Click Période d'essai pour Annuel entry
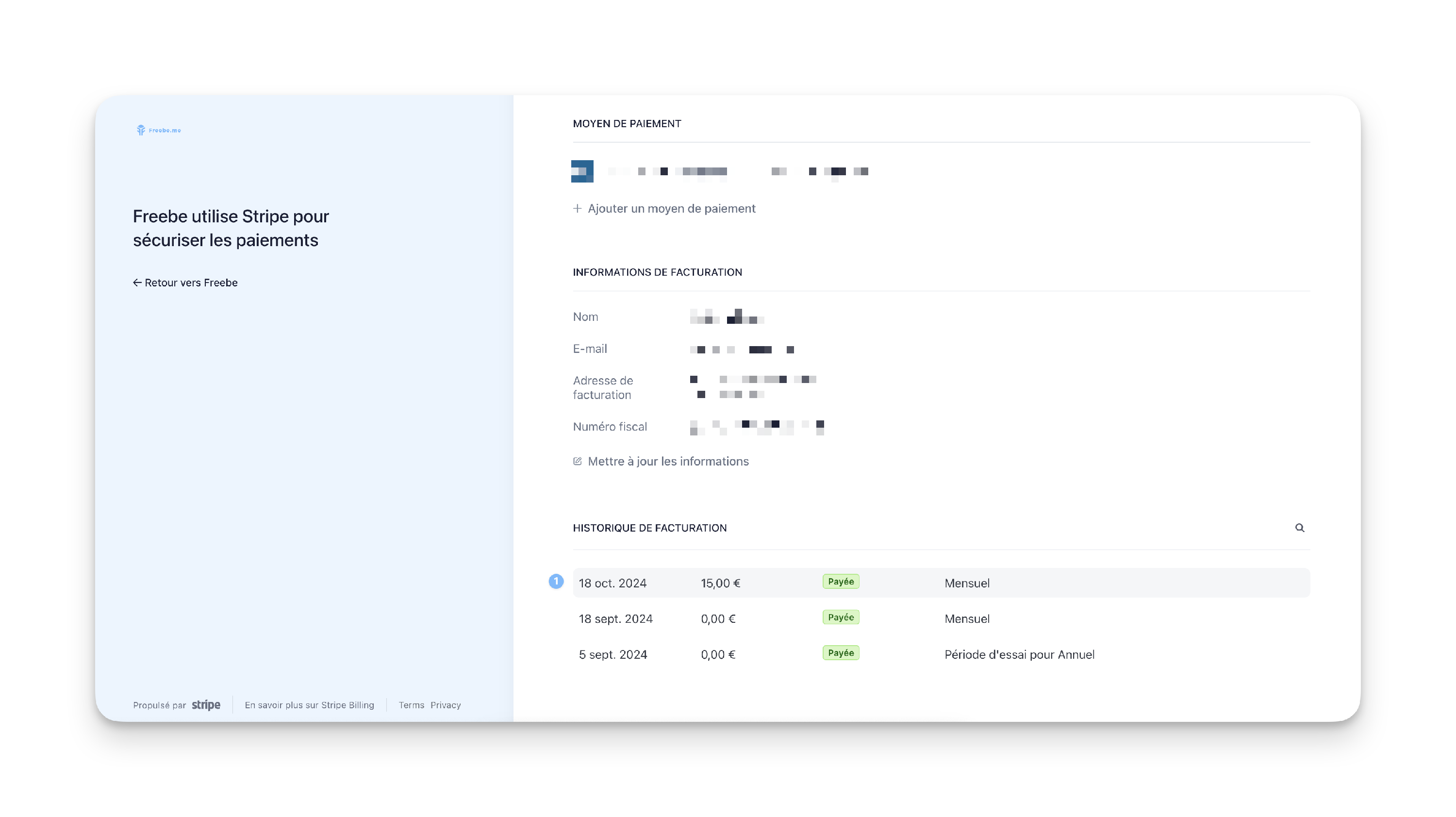 coord(1019,654)
